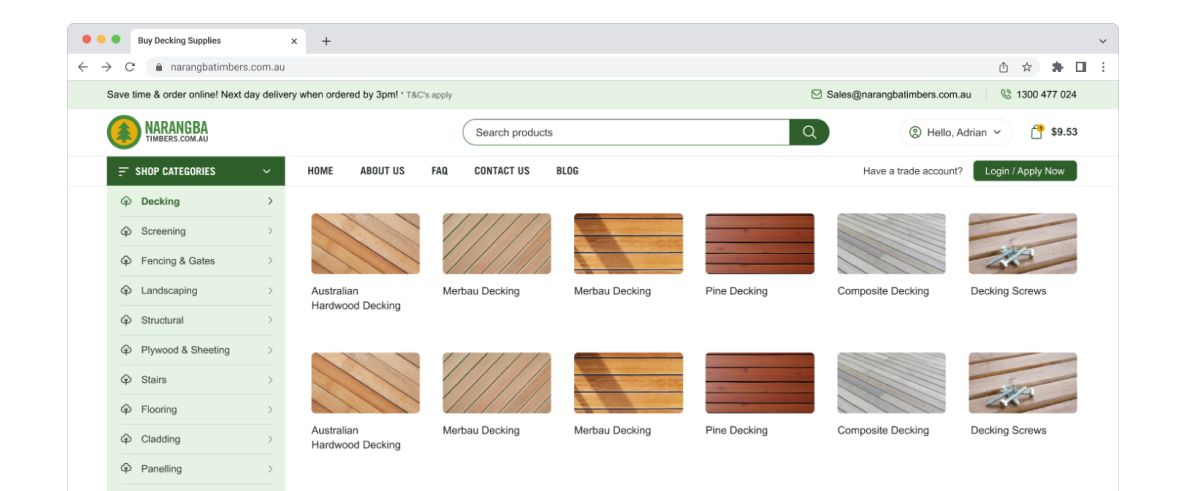Bookmark page with the star icon
Image resolution: width=1185 pixels, height=491 pixels.
click(x=1027, y=67)
